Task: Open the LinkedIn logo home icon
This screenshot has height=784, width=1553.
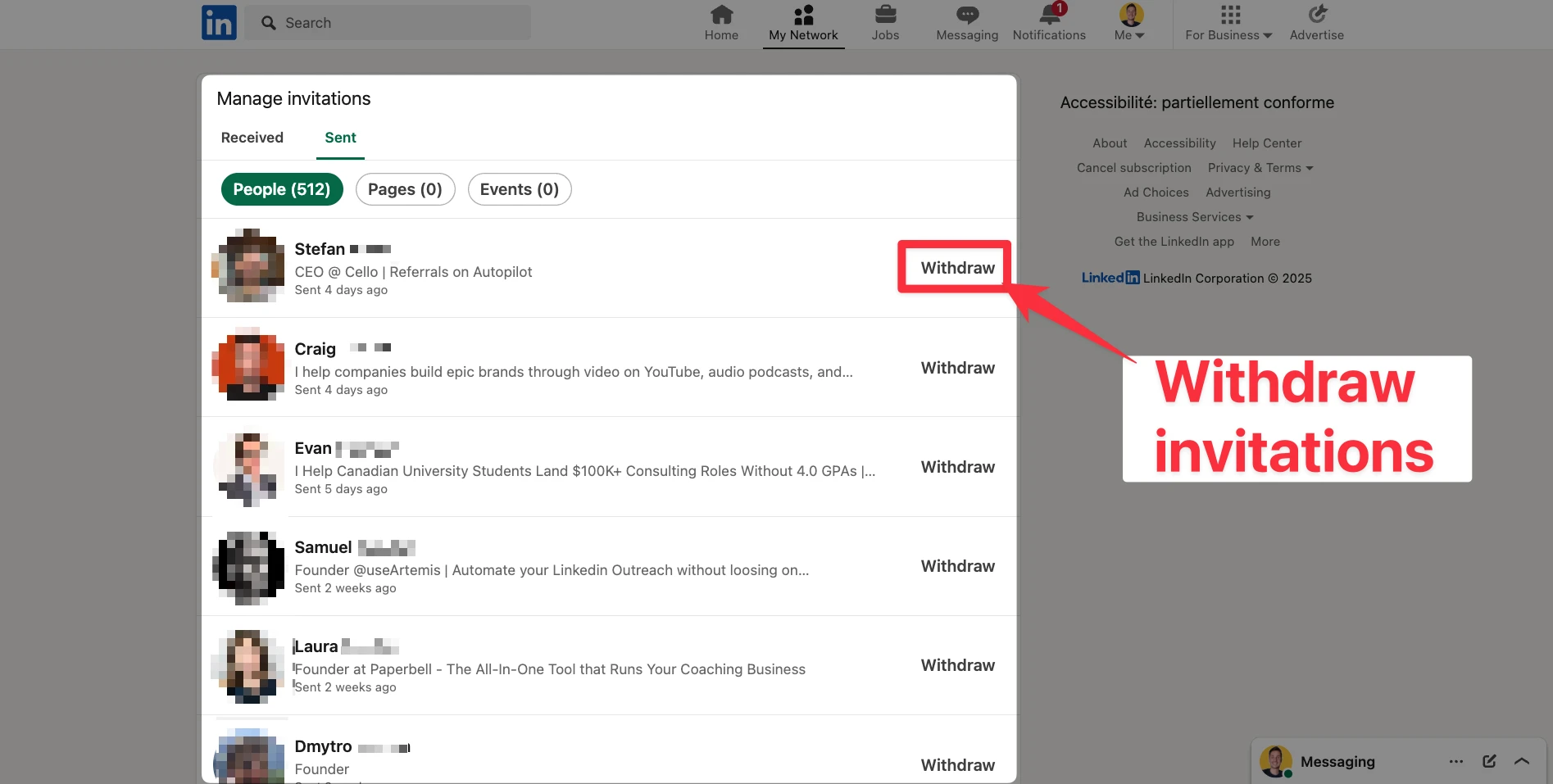Action: (x=219, y=23)
